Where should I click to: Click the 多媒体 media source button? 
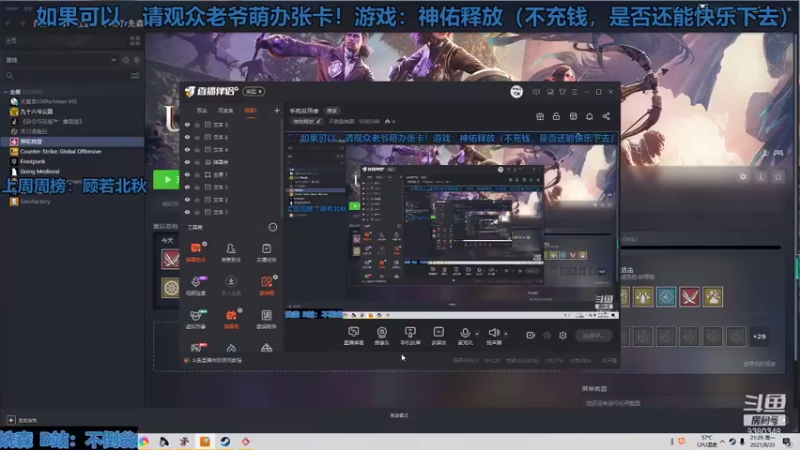439,336
